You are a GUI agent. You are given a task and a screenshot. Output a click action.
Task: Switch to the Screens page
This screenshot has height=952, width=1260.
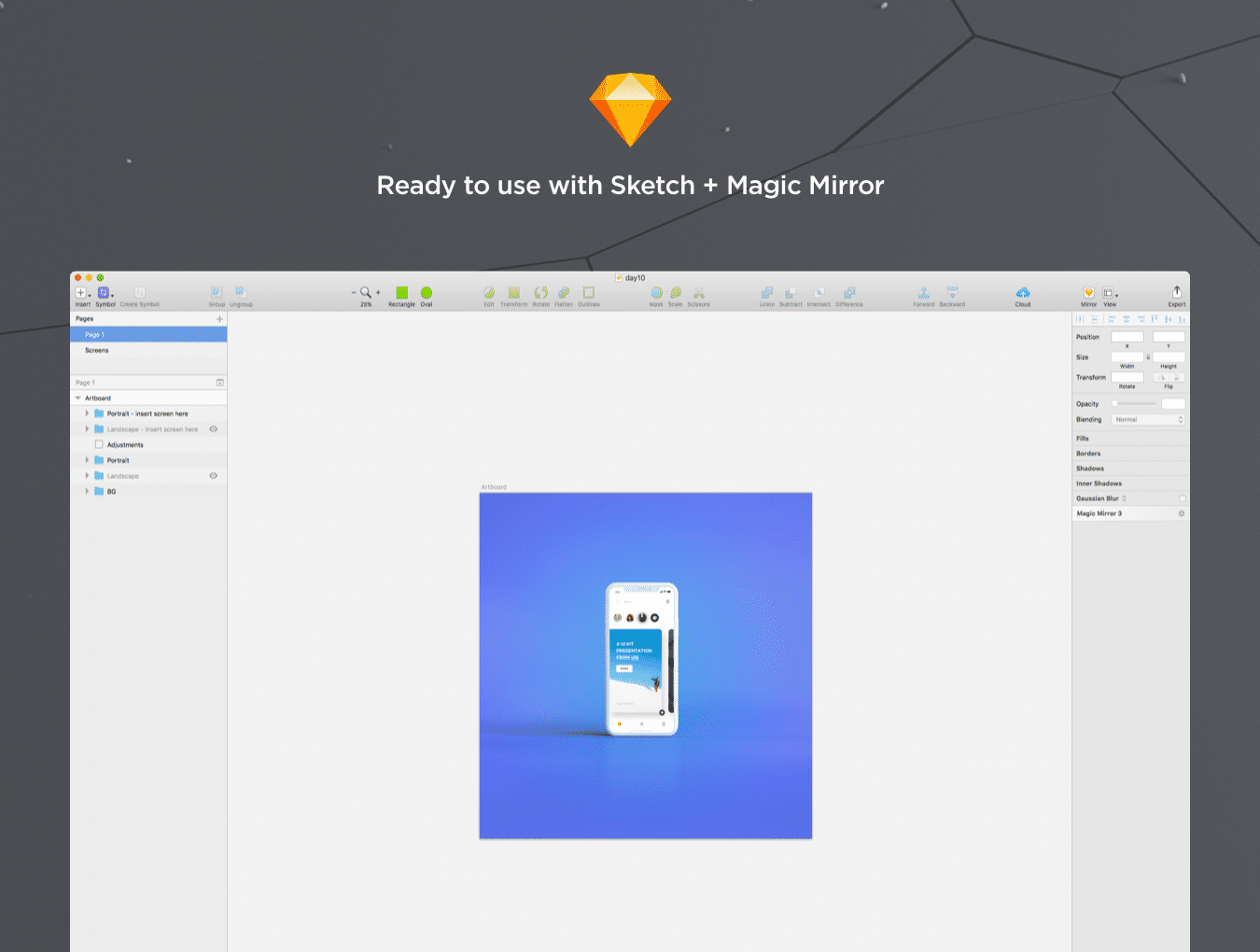(x=97, y=351)
